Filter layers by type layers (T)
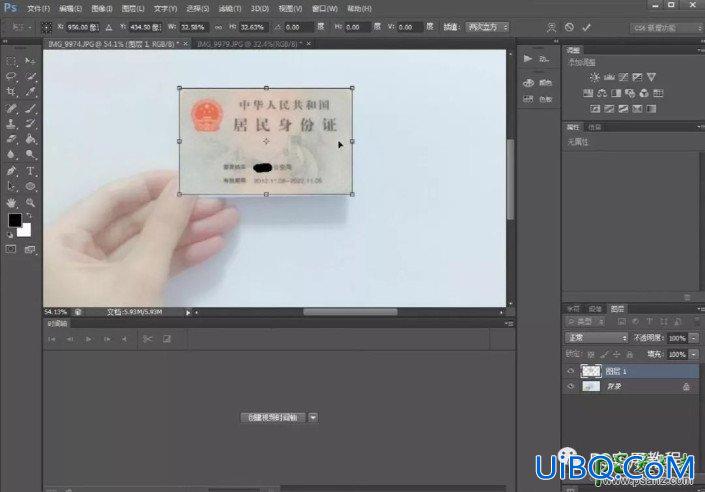705x492 pixels. pos(650,322)
